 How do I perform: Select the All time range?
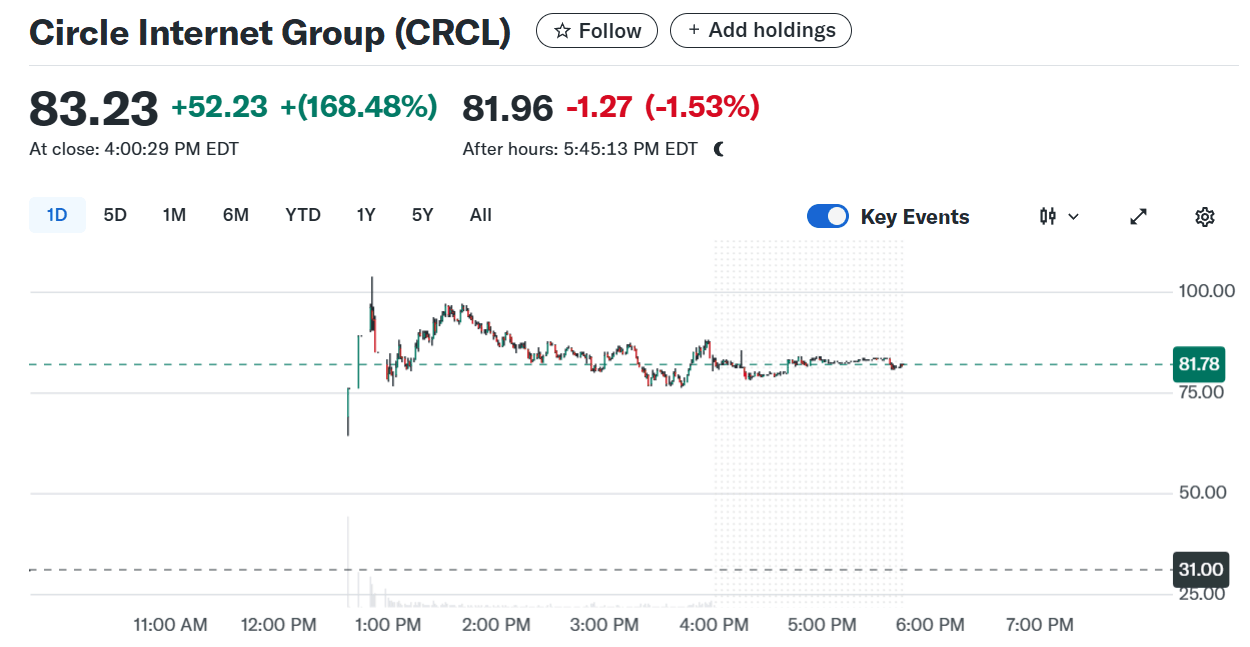point(480,215)
